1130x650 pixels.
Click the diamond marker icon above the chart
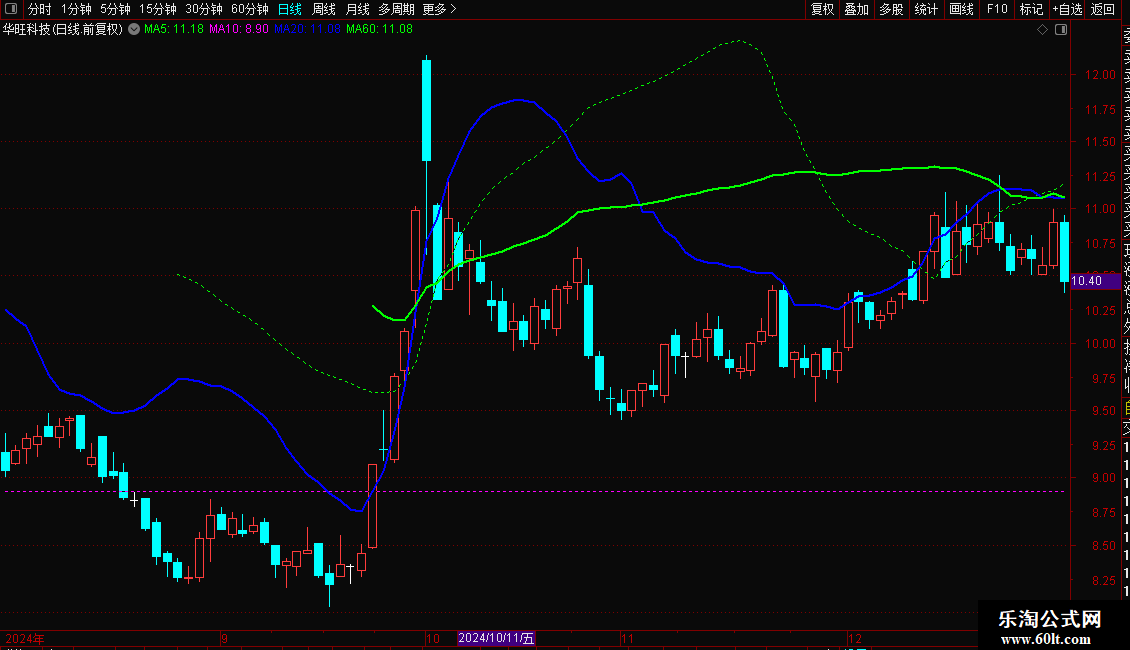pyautogui.click(x=1042, y=30)
